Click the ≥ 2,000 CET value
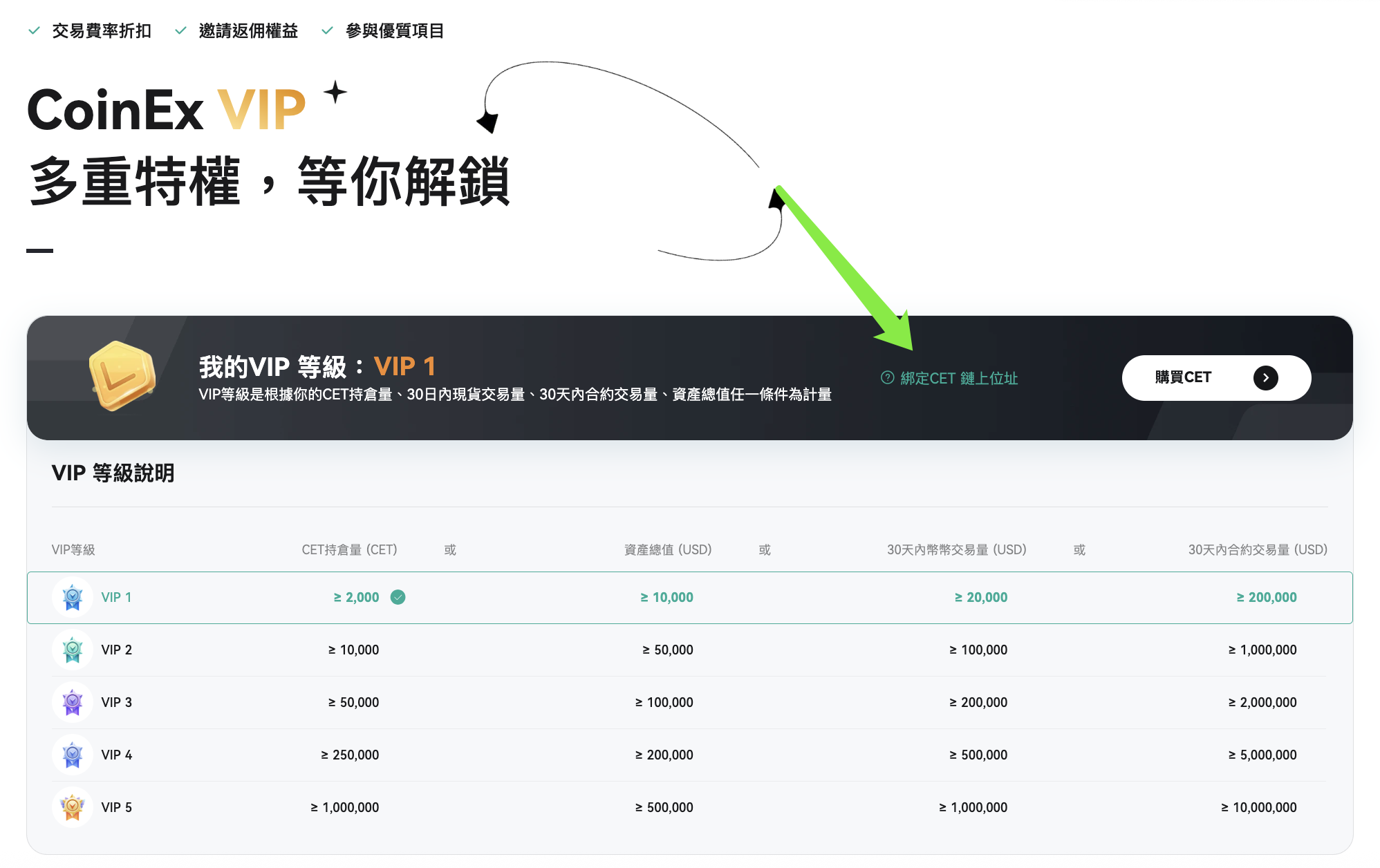 point(356,597)
